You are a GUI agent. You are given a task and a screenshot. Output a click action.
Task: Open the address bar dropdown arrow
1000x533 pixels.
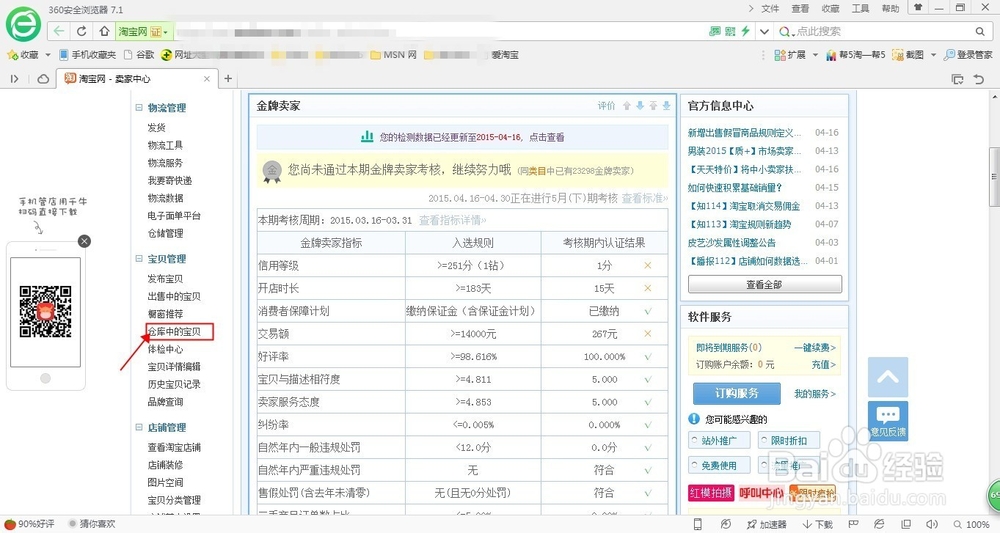point(764,31)
